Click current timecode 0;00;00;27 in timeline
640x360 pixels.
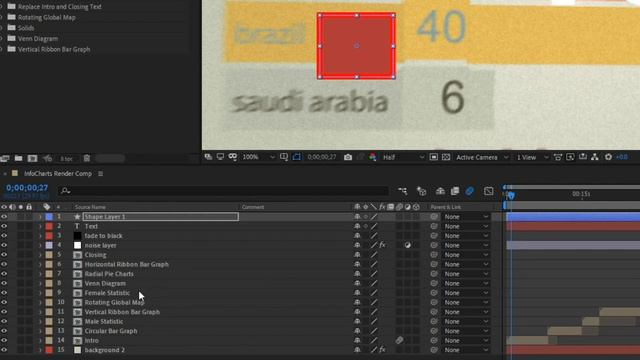tap(27, 188)
